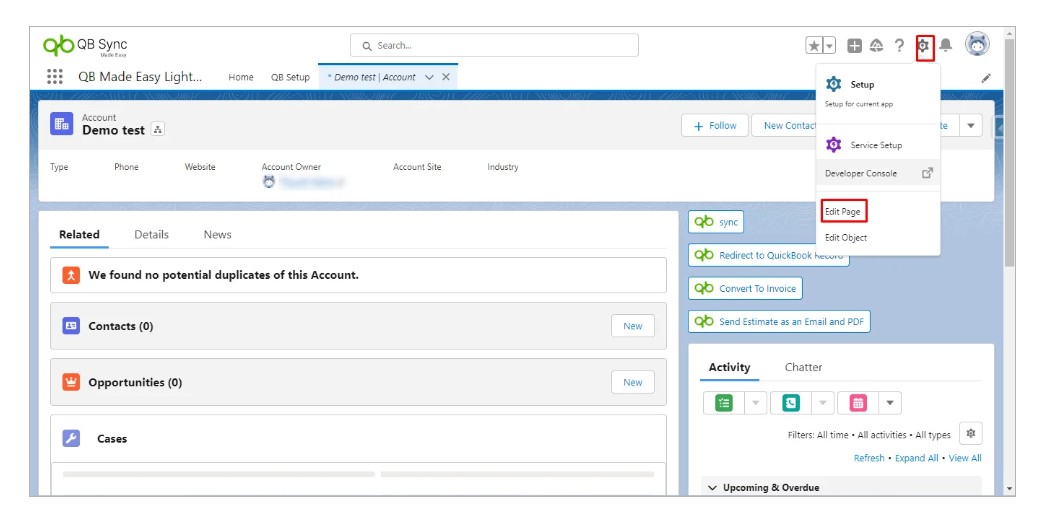Switch to the Activity tab
This screenshot has width=1043, height=530.
[729, 367]
